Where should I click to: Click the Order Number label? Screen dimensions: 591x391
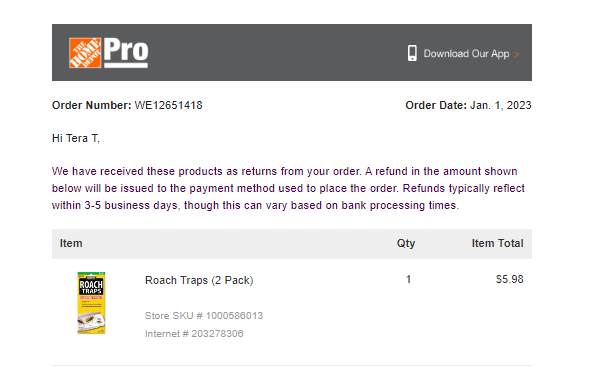click(92, 105)
